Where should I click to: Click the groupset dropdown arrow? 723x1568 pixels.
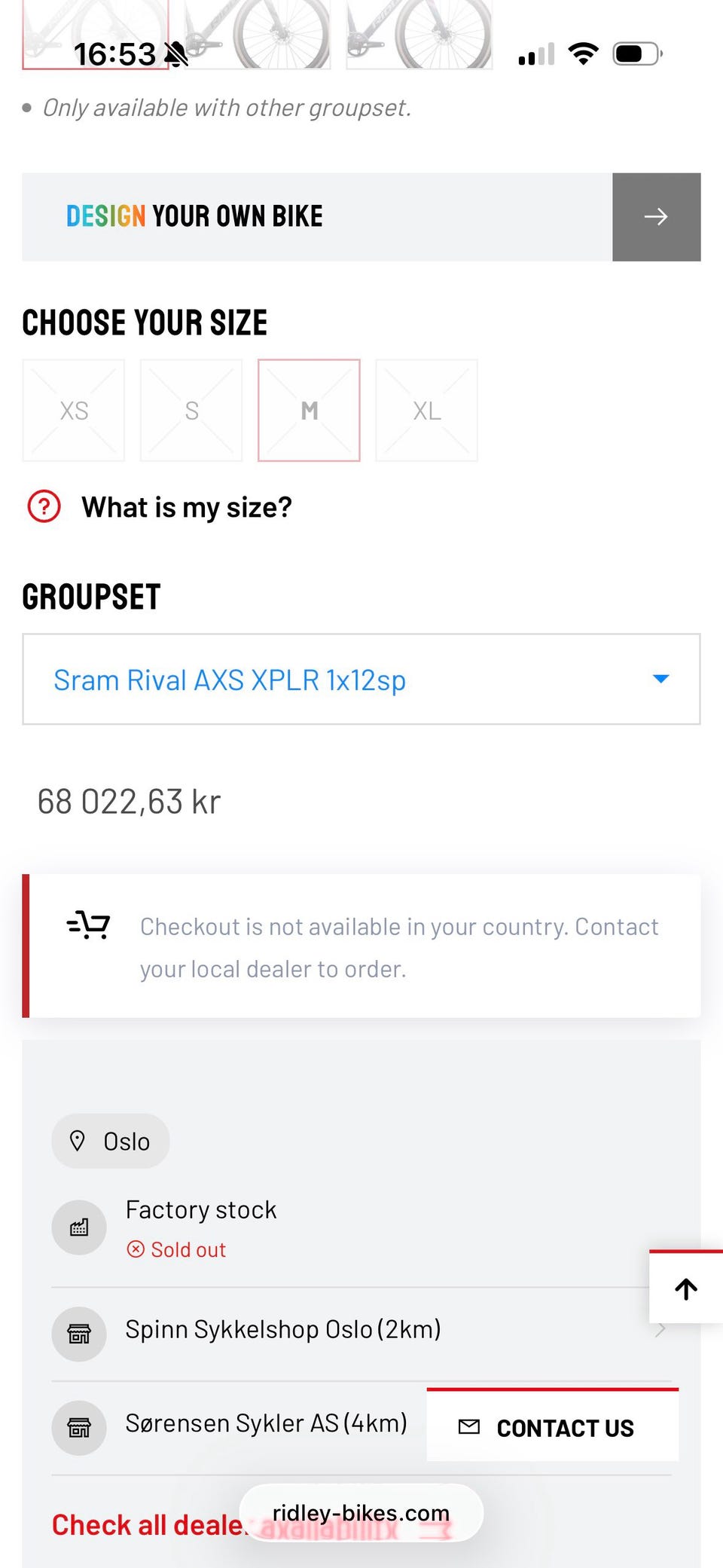pyautogui.click(x=660, y=679)
